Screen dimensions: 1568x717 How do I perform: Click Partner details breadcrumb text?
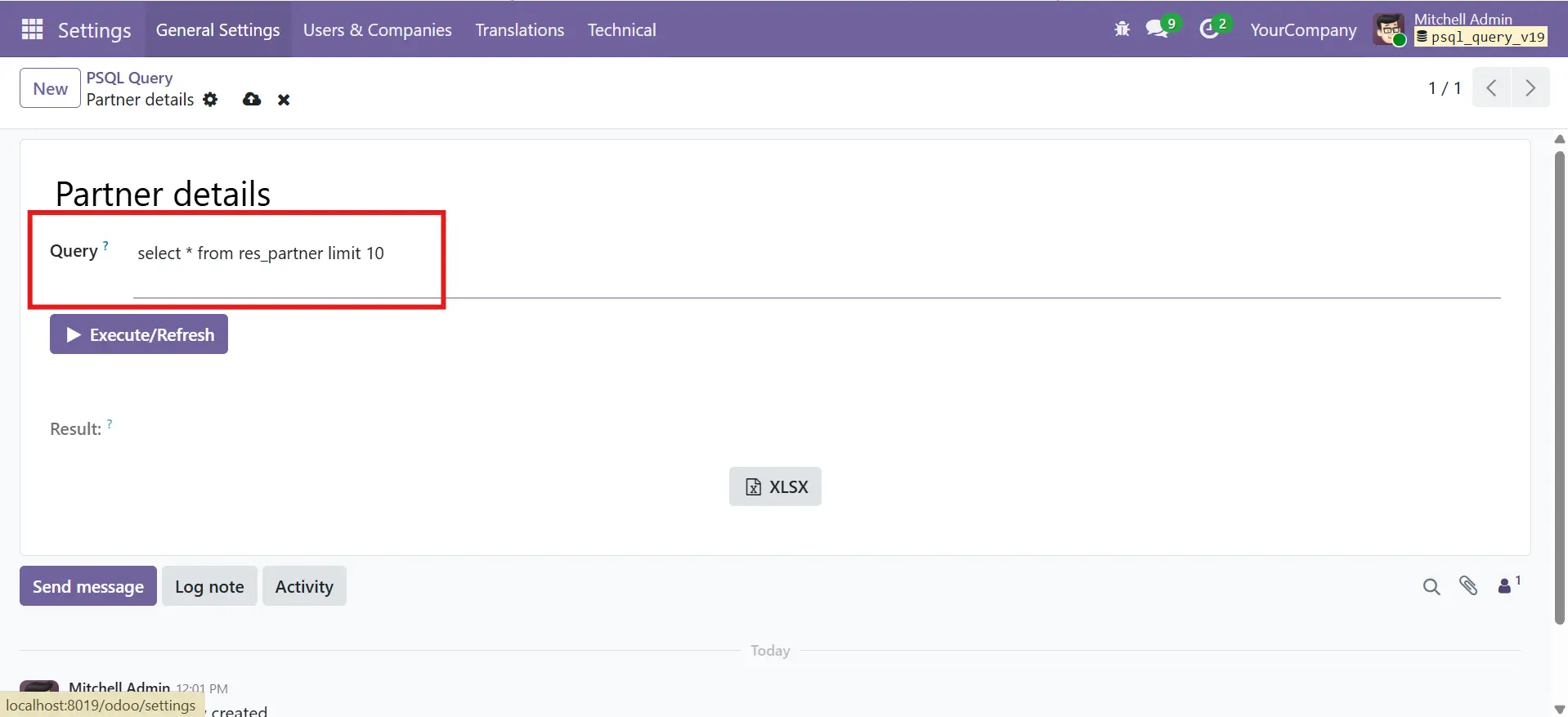tap(140, 100)
